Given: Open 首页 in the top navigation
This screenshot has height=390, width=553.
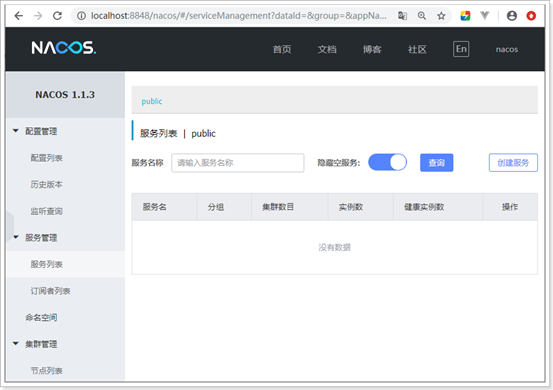Looking at the screenshot, I should (282, 49).
